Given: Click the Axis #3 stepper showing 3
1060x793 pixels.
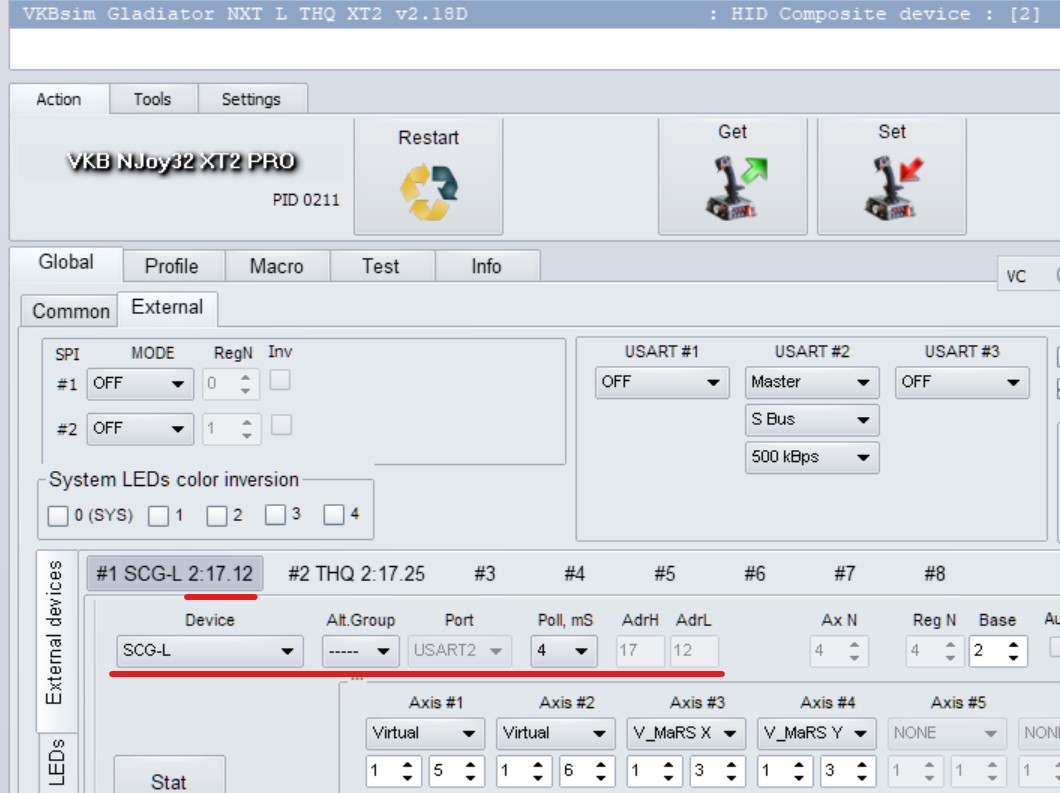Looking at the screenshot, I should coord(717,771).
